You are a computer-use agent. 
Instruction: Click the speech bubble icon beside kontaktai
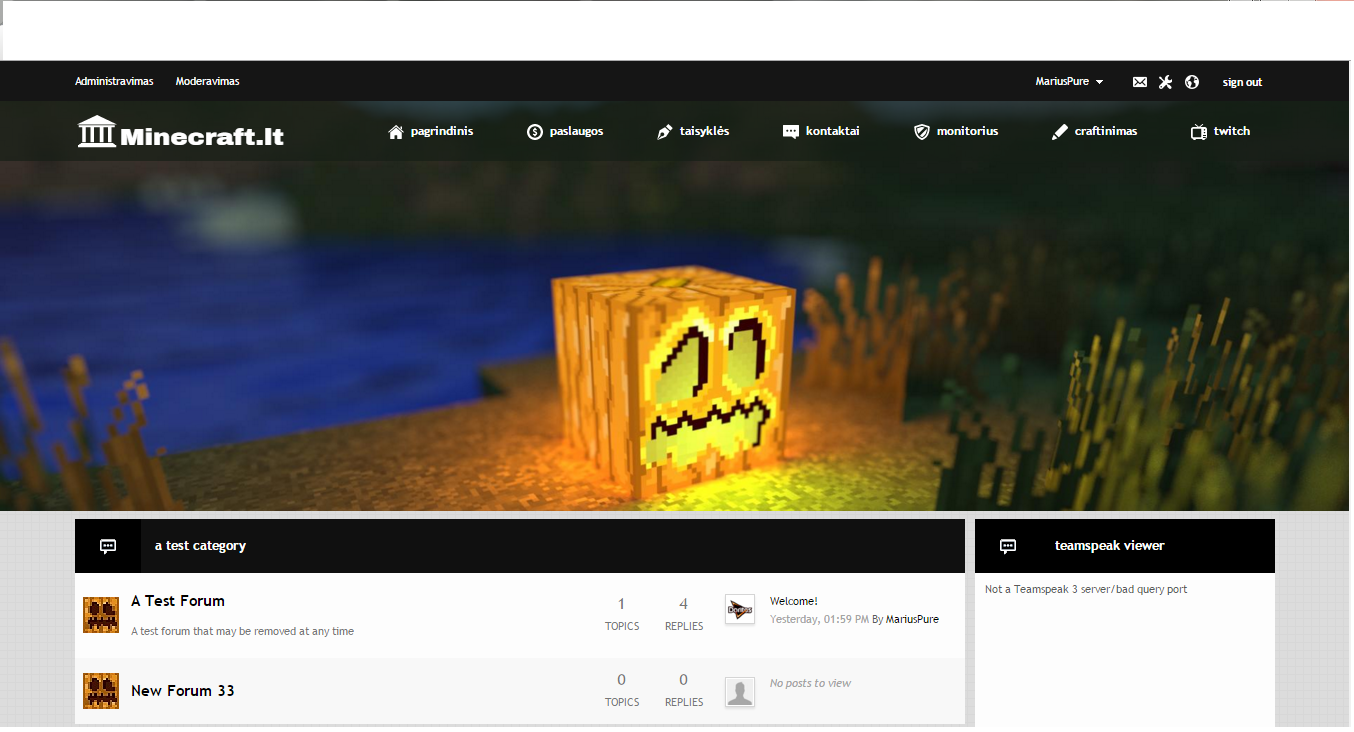tap(791, 132)
